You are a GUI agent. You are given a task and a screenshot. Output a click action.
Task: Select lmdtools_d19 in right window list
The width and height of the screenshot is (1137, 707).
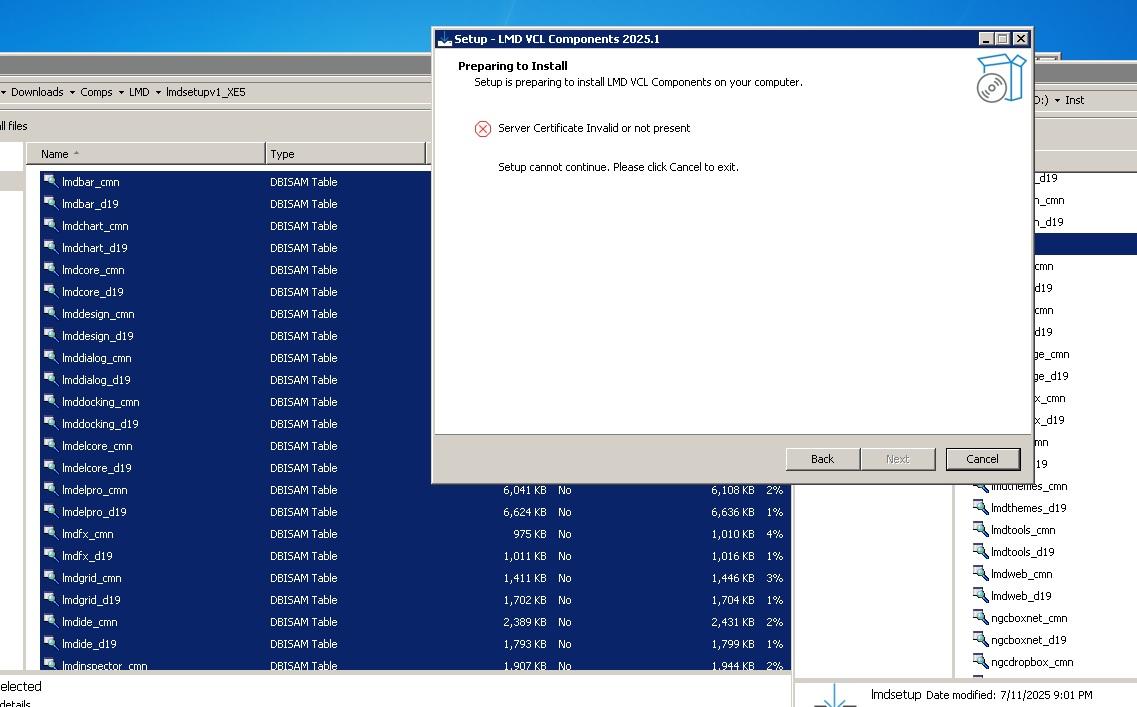[1022, 552]
